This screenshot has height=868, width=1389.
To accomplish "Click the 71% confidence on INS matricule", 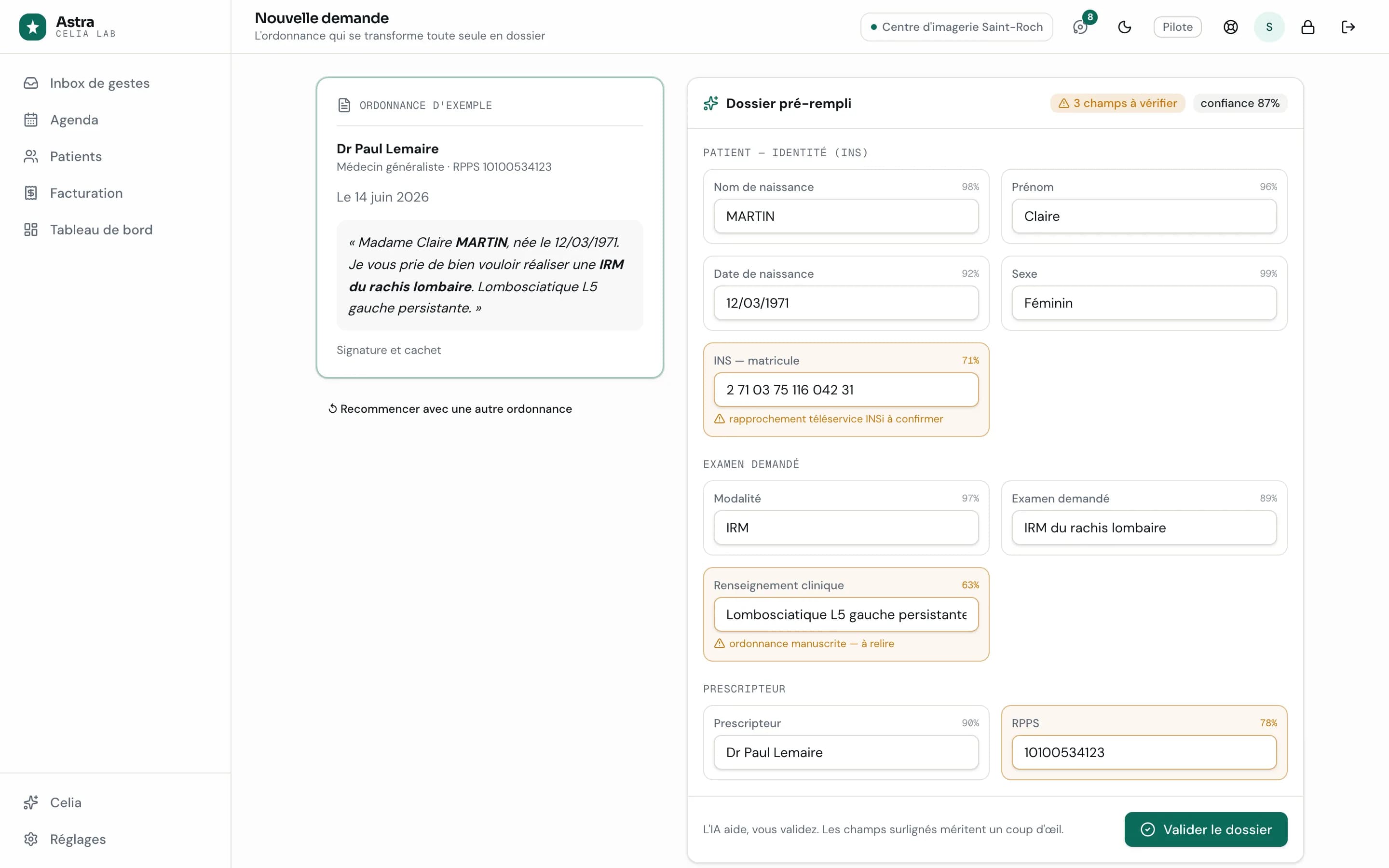I will tap(970, 361).
